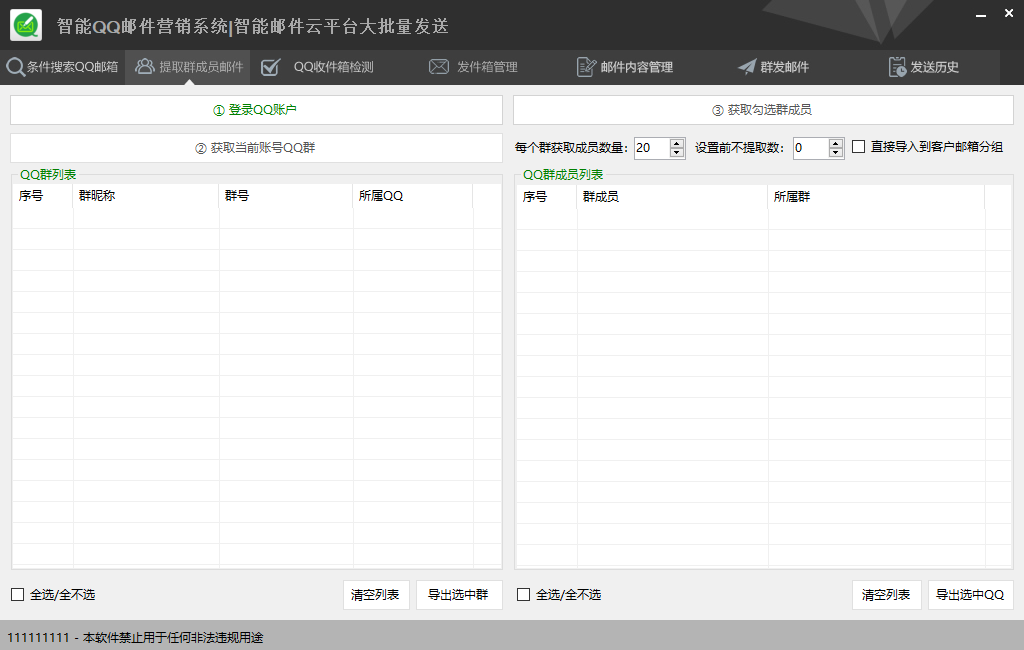1024x650 pixels.
Task: Click the people icon of 提取群成员邮件
Action: (x=144, y=66)
